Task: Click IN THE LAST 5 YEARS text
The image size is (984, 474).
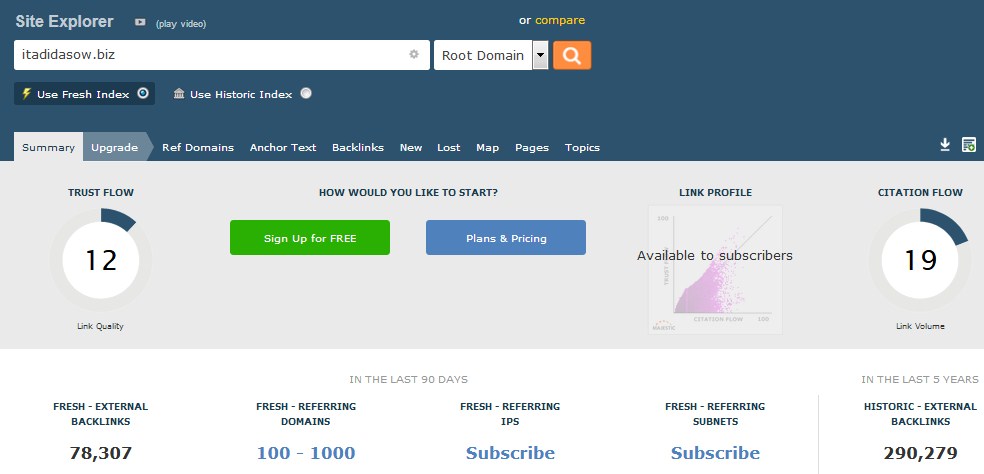Action: point(919,379)
